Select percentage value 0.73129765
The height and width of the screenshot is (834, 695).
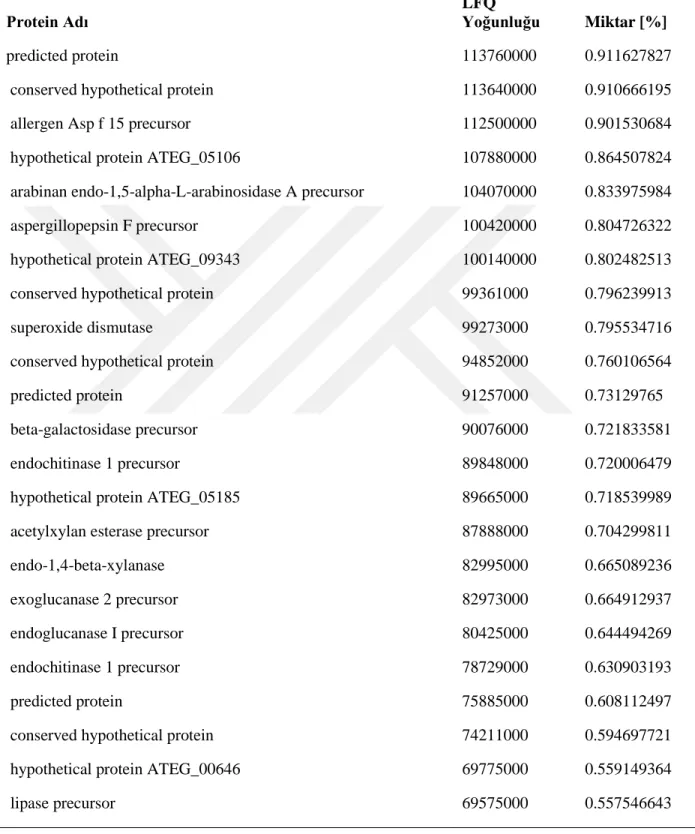(x=623, y=396)
